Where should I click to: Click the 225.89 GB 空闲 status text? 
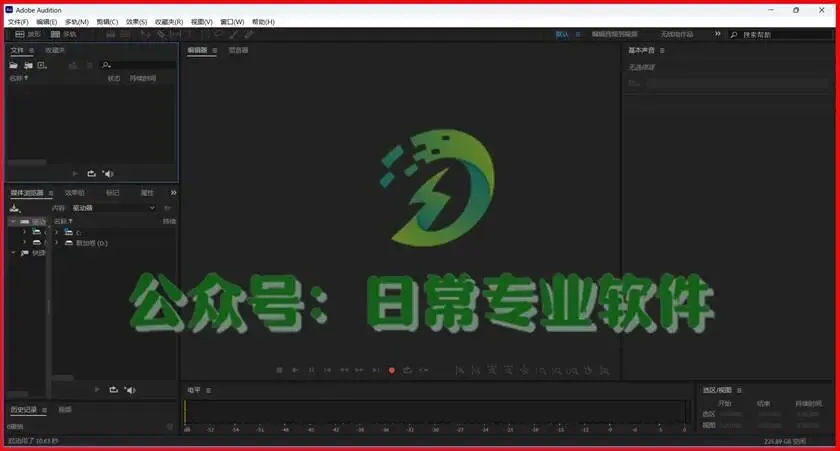click(x=785, y=441)
